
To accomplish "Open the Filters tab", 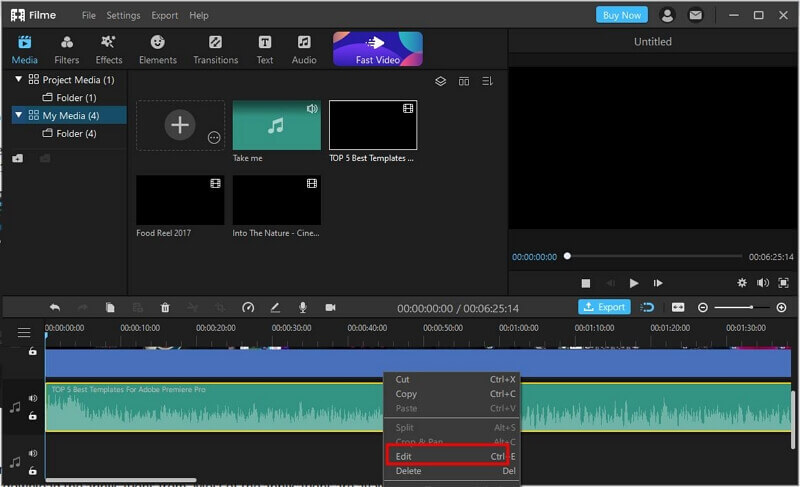I will pos(67,49).
